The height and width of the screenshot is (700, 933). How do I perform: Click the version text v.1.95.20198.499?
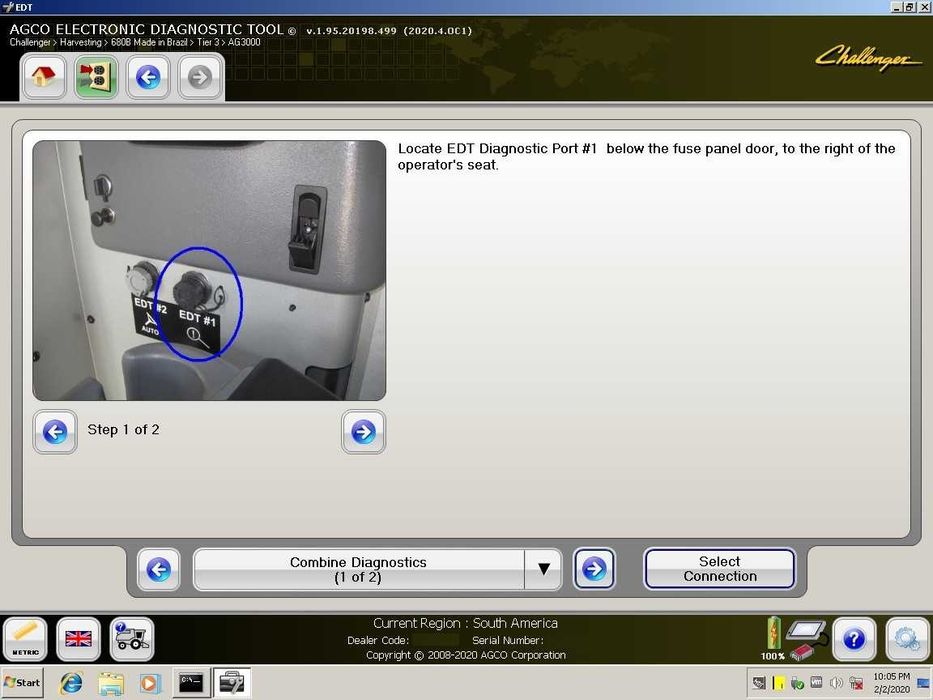(x=351, y=31)
